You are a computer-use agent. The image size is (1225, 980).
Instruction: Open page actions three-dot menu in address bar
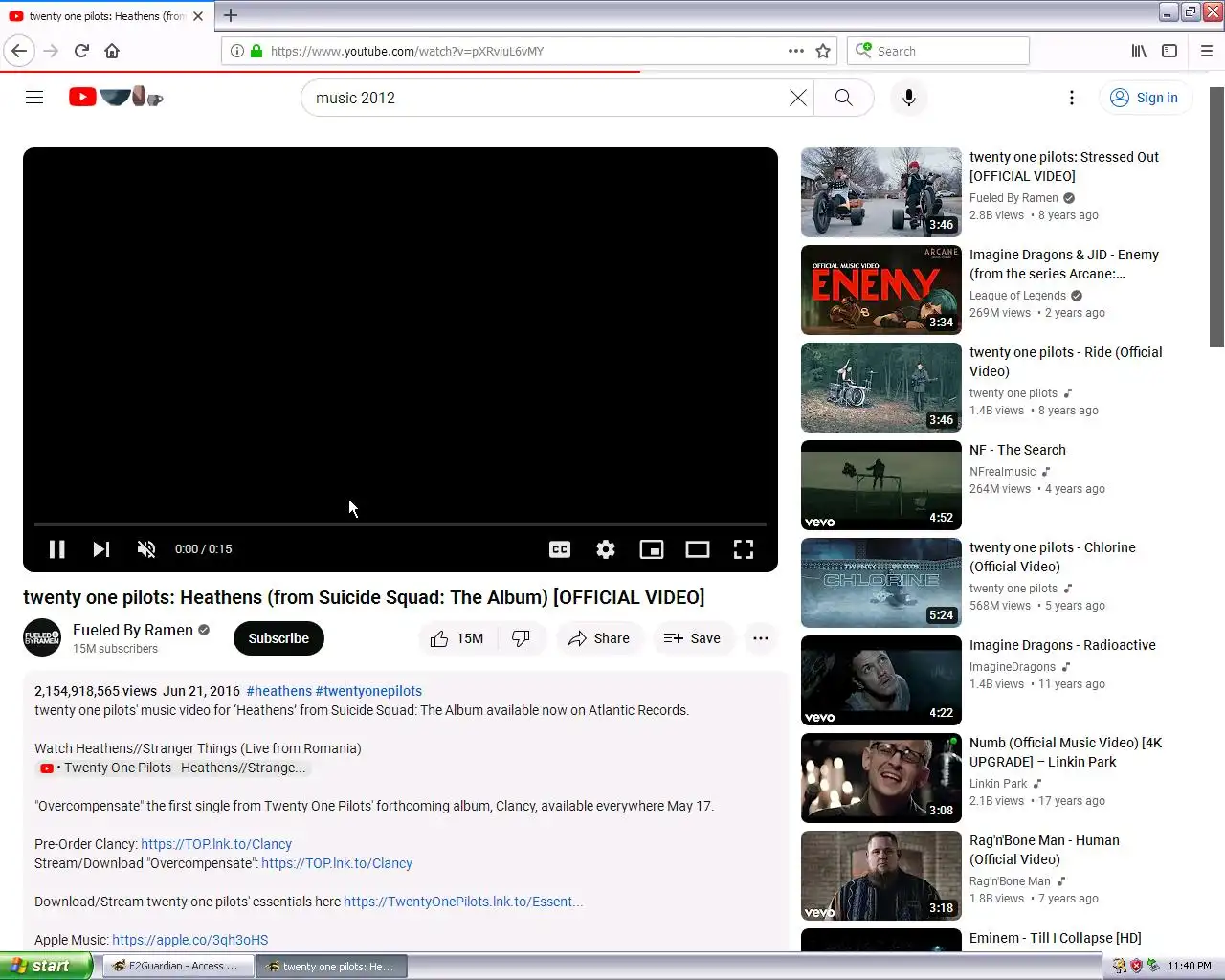(x=796, y=51)
